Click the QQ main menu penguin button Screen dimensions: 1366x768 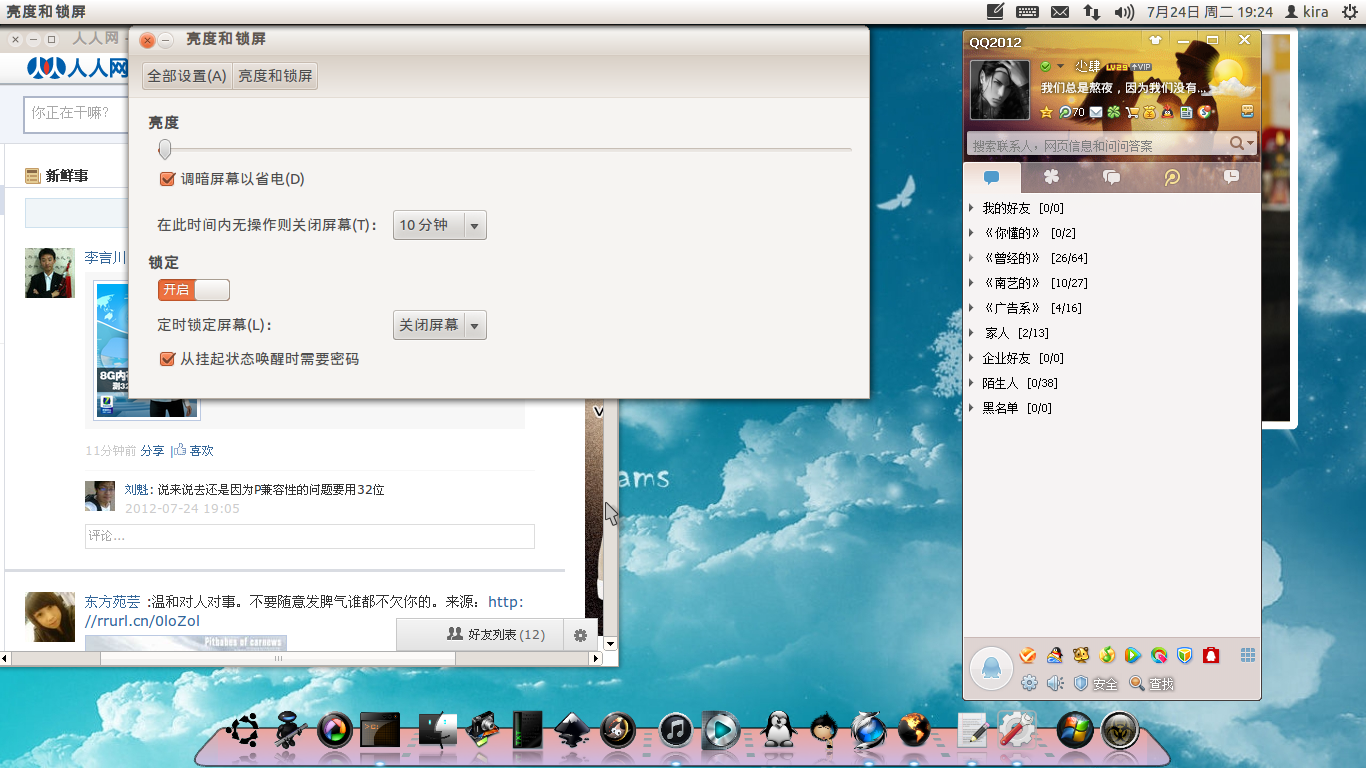click(x=992, y=668)
